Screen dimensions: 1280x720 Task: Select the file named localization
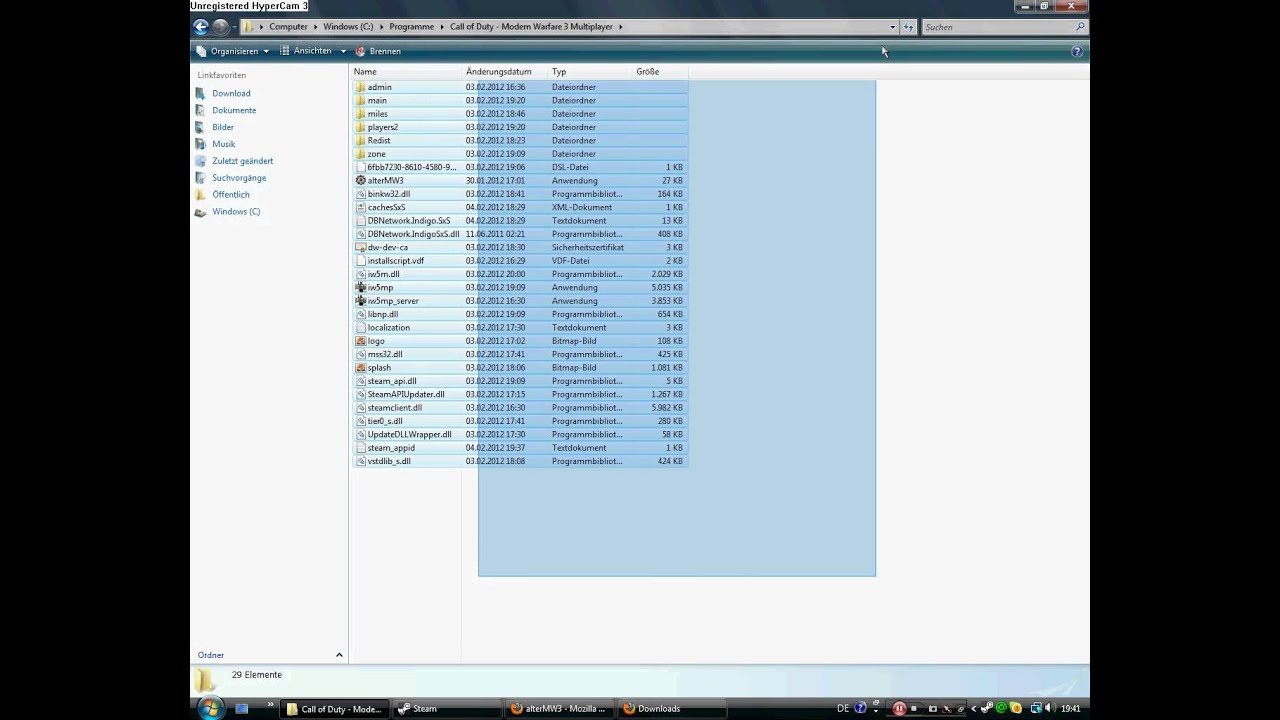pyautogui.click(x=388, y=328)
